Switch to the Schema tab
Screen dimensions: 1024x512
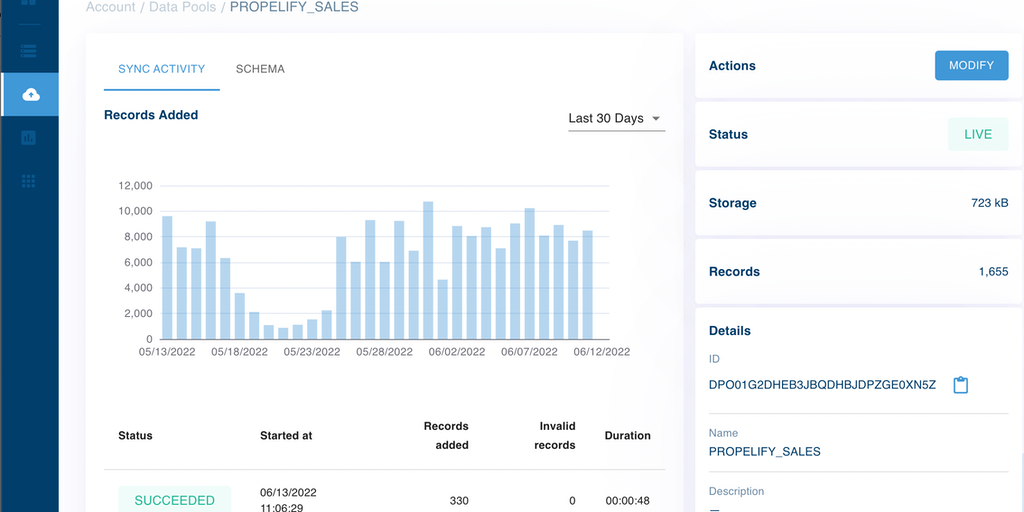(x=260, y=69)
